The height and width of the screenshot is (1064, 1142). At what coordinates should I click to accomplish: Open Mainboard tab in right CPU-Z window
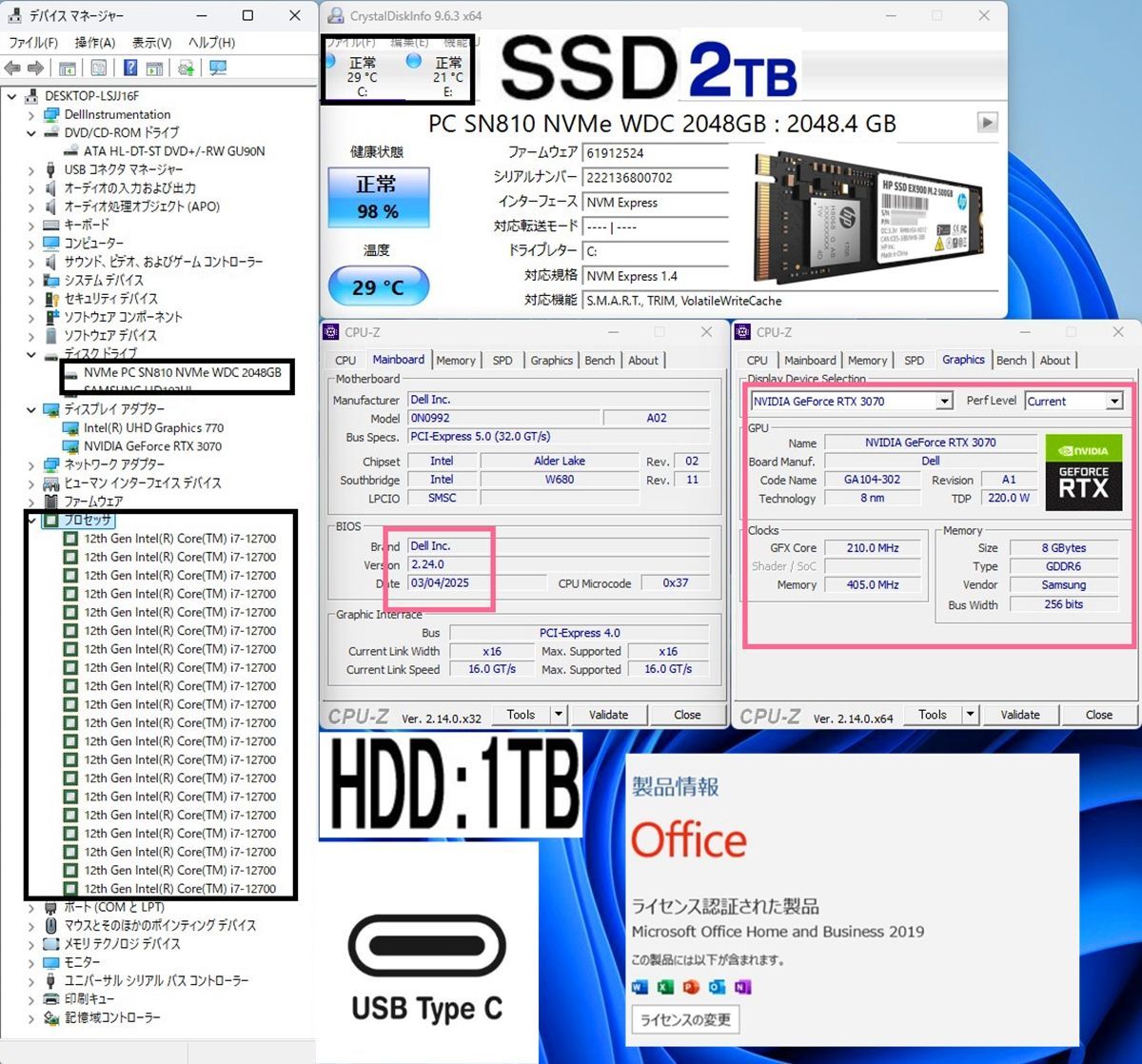coord(810,361)
